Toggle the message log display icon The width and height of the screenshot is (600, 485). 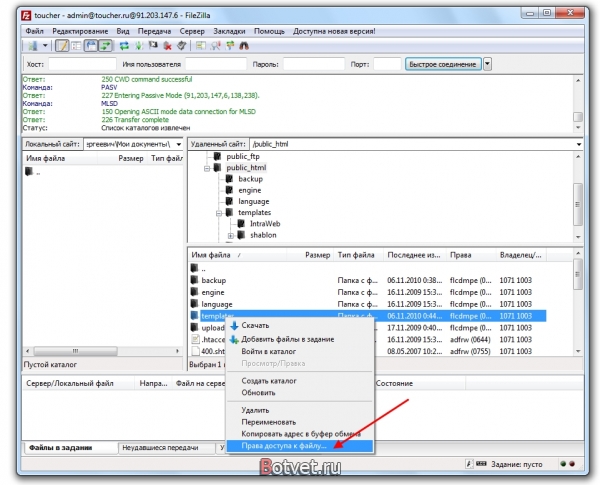(x=62, y=46)
